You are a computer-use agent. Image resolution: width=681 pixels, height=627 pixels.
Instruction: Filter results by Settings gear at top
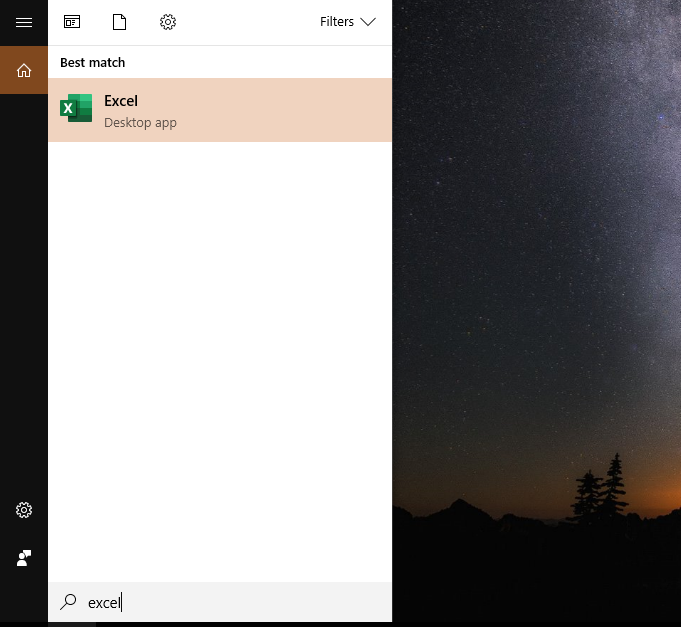click(x=168, y=22)
